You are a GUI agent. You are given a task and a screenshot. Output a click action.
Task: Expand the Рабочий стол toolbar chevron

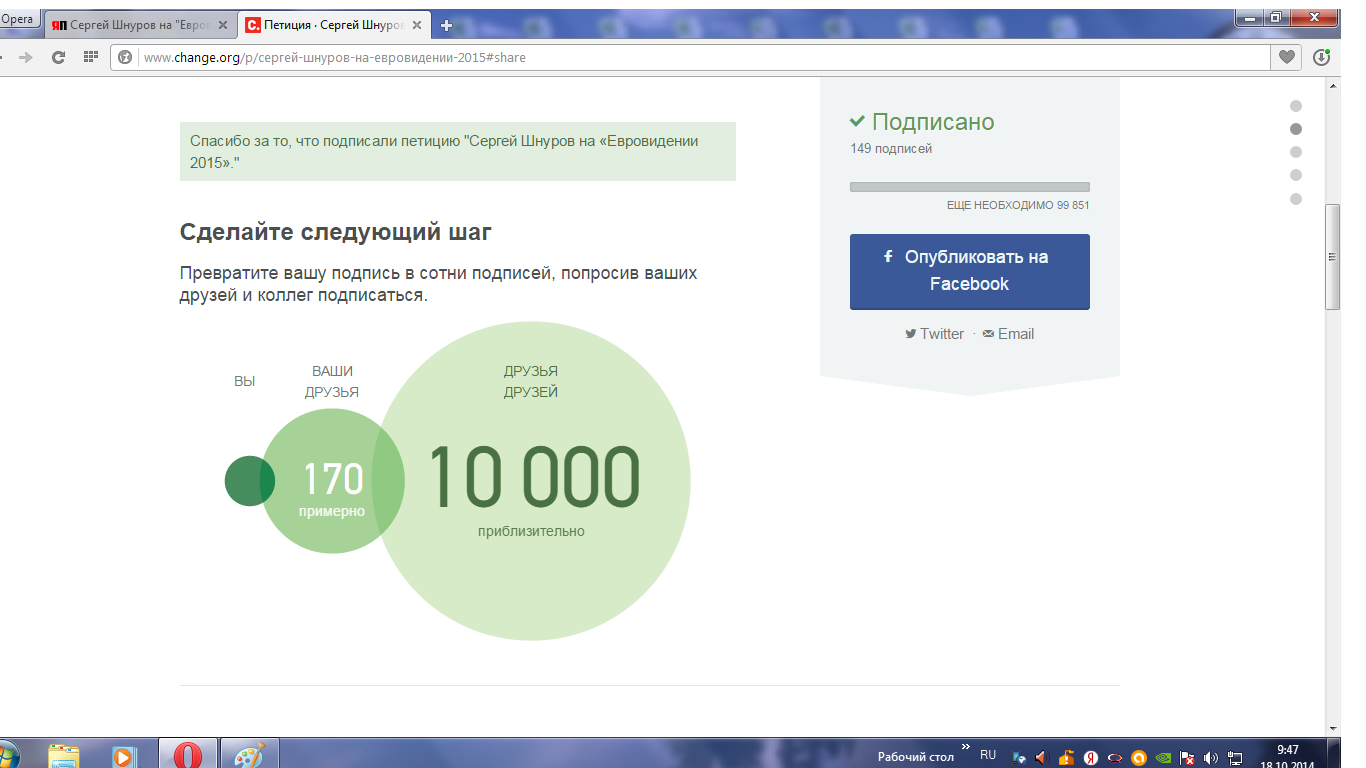click(x=966, y=746)
